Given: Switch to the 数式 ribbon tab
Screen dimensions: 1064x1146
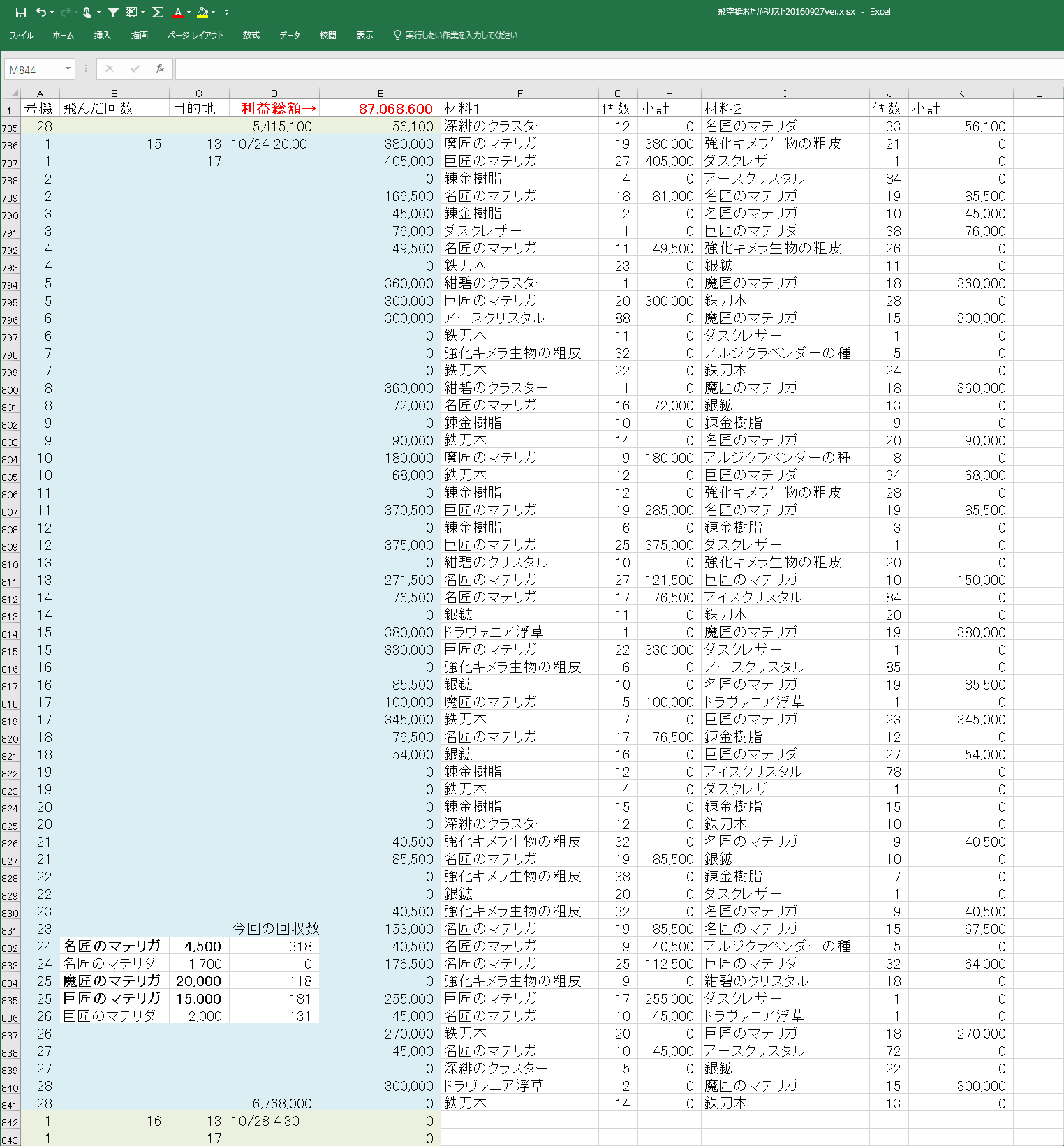Looking at the screenshot, I should (x=251, y=35).
